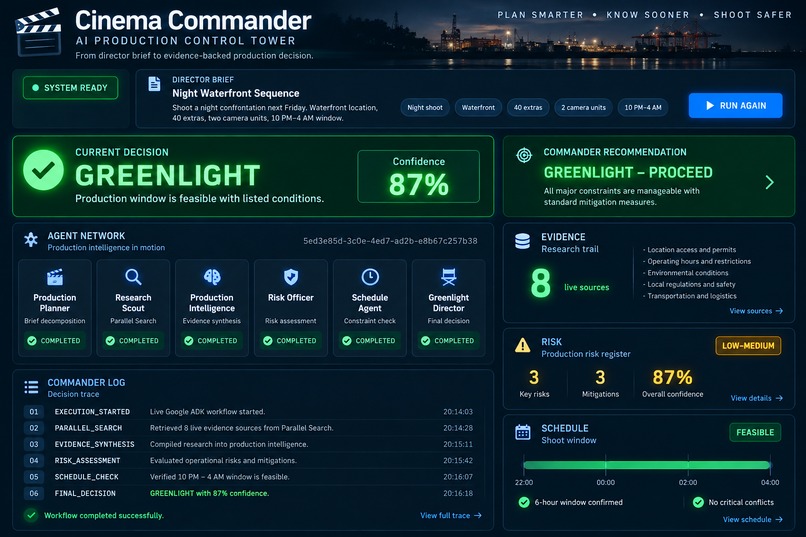Click the green shoot window timeline bar
The image size is (806, 537).
pos(647,465)
